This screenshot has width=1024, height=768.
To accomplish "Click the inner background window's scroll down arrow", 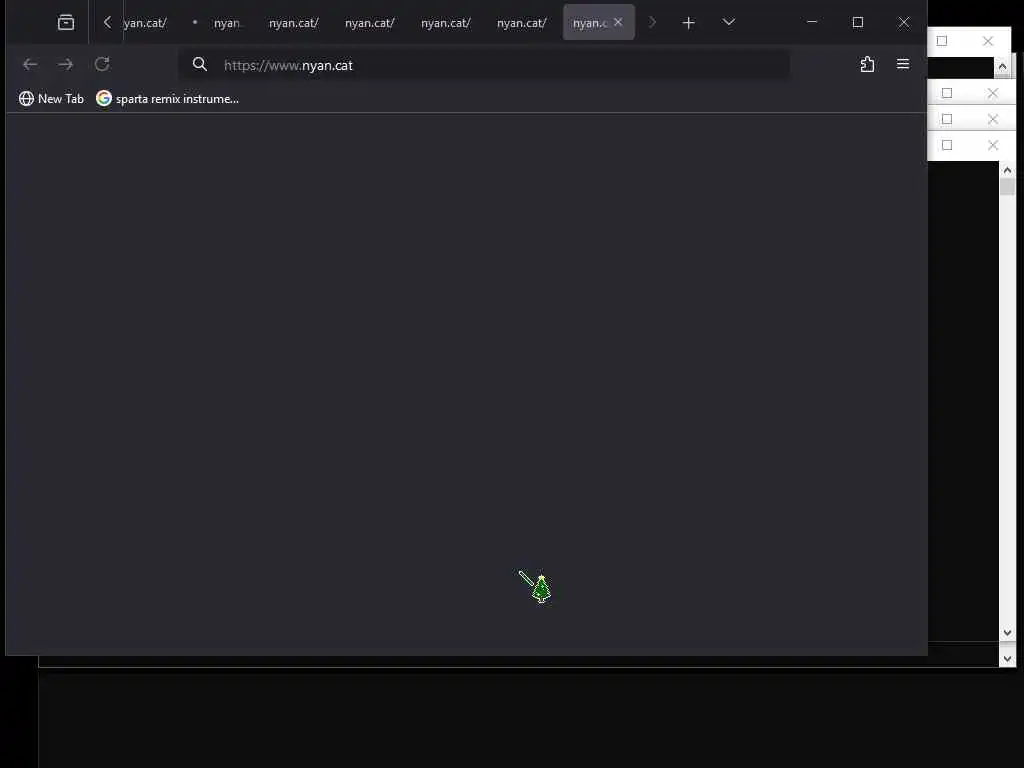I will pyautogui.click(x=1007, y=632).
